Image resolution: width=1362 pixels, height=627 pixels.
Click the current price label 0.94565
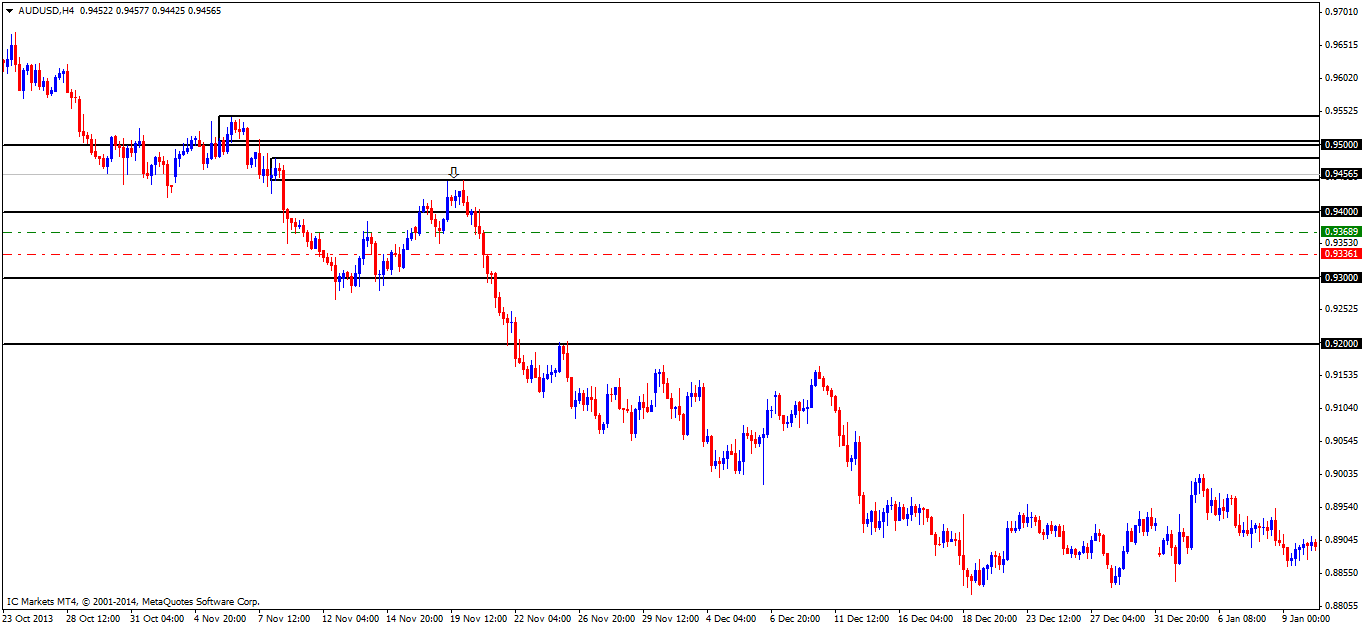(1341, 174)
